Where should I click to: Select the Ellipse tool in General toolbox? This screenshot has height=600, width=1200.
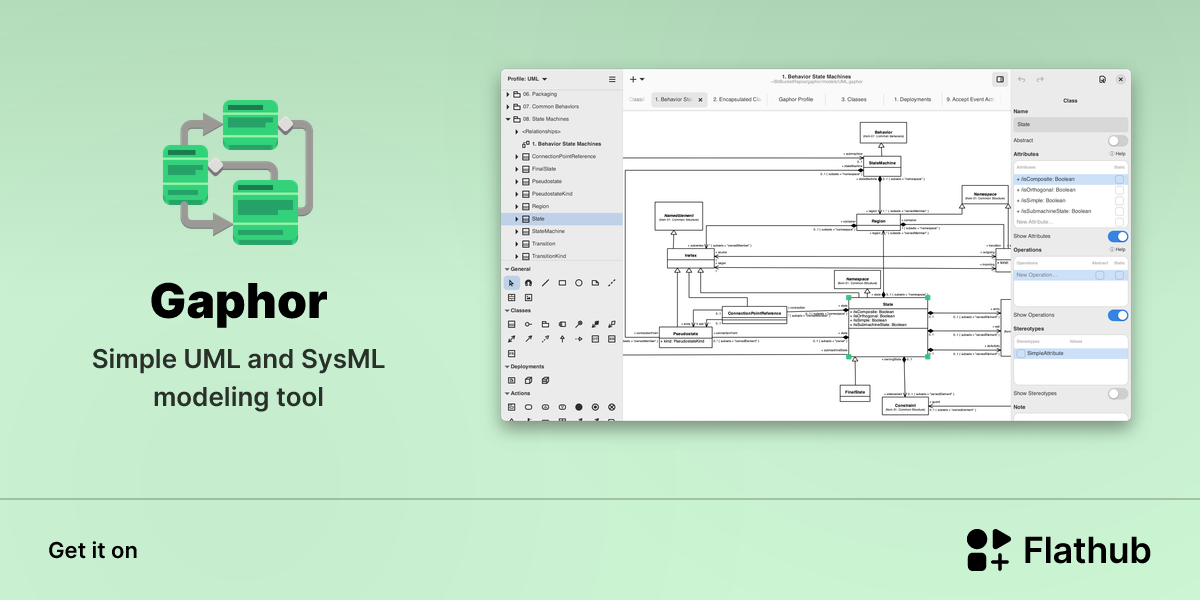579,283
